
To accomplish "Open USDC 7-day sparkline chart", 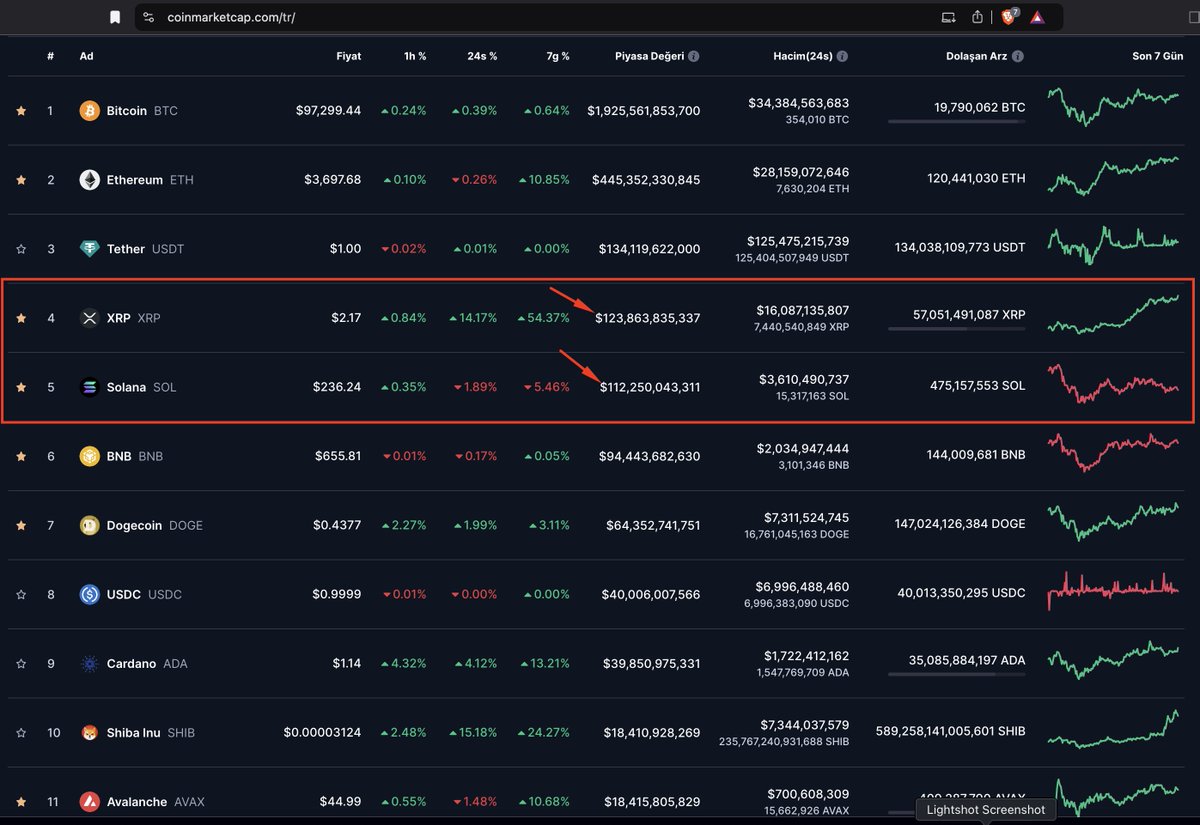I will tap(1113, 590).
